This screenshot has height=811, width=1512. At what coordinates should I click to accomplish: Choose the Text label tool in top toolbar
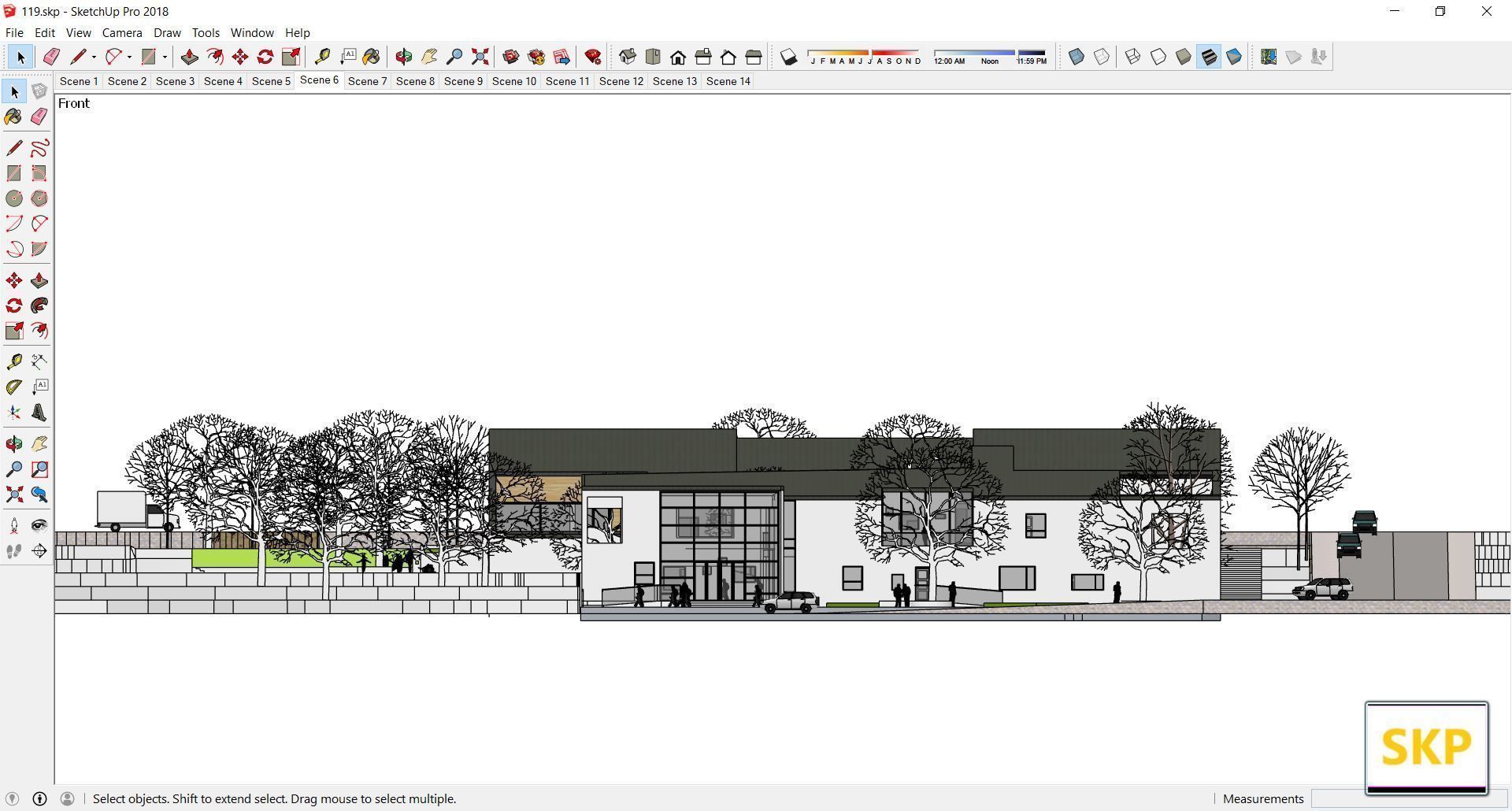(x=347, y=57)
